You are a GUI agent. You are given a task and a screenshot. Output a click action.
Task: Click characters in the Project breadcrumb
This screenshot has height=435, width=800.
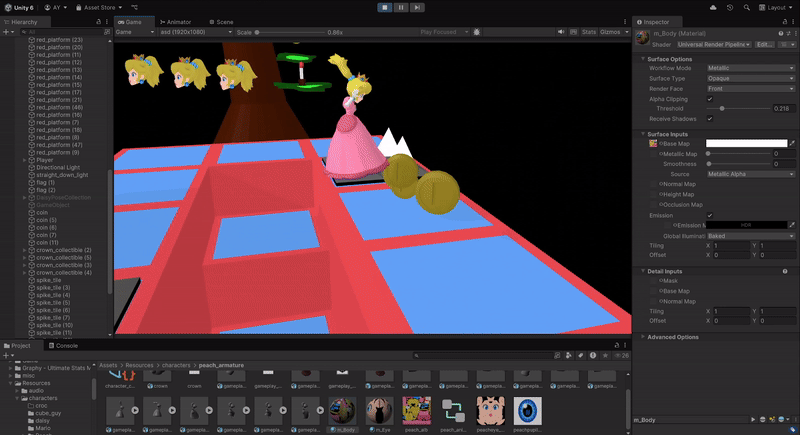[176, 365]
